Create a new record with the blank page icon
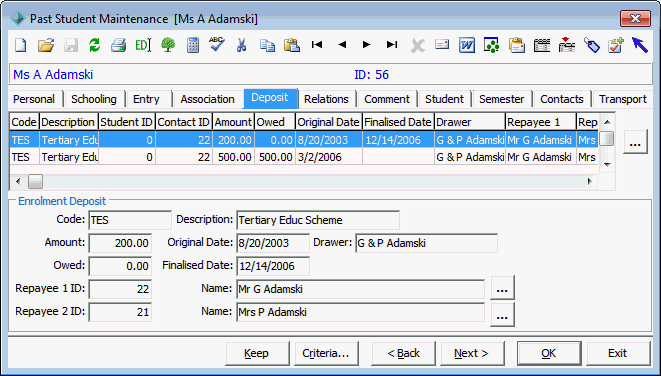This screenshot has height=376, width=661. [21, 45]
